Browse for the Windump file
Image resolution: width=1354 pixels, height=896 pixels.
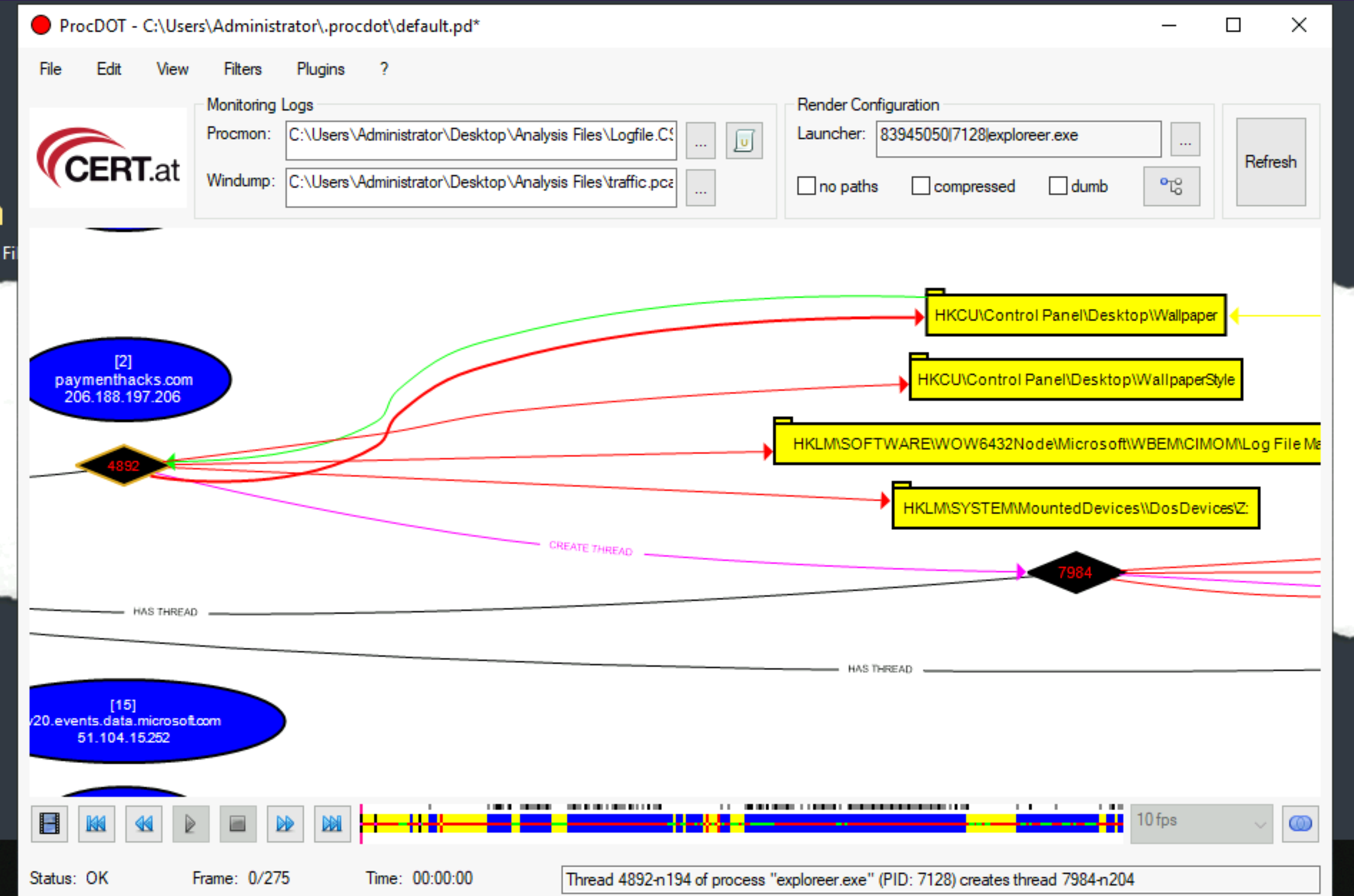click(x=701, y=187)
